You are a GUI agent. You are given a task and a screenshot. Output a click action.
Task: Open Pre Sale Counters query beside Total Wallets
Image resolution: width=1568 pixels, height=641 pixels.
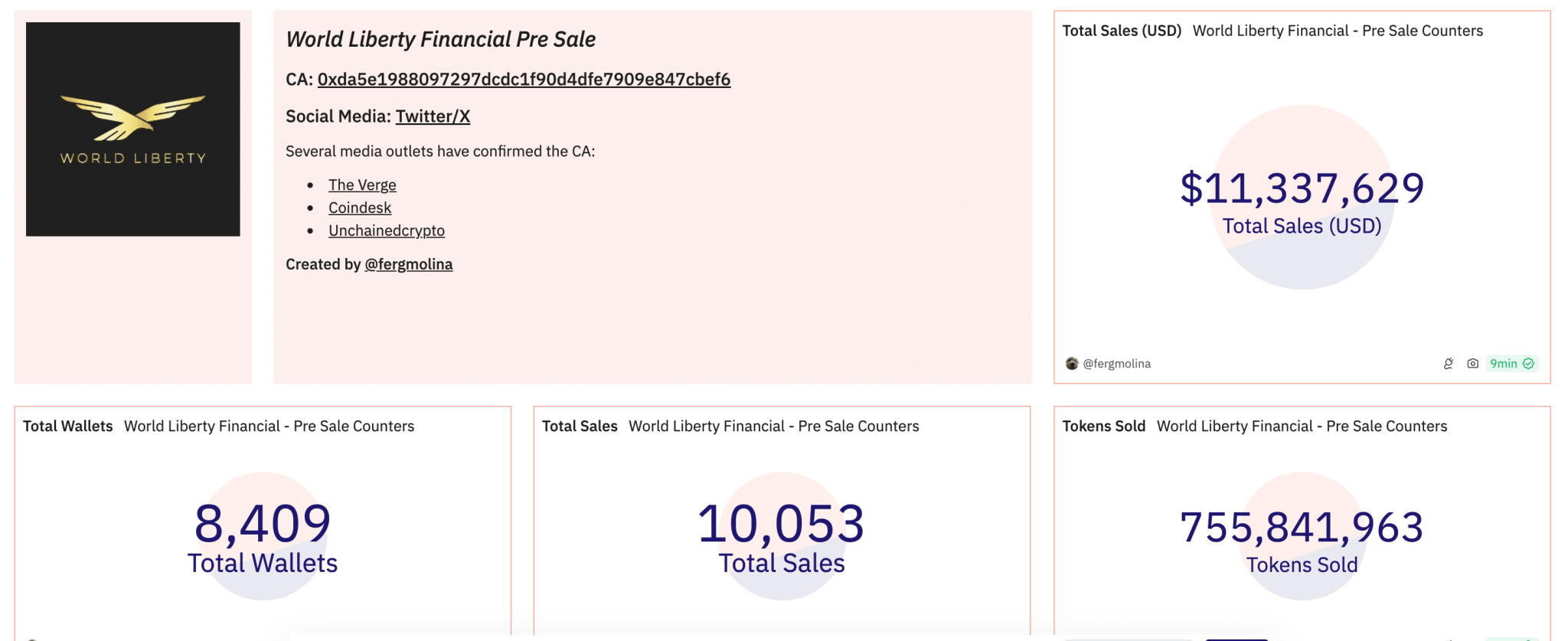(269, 427)
